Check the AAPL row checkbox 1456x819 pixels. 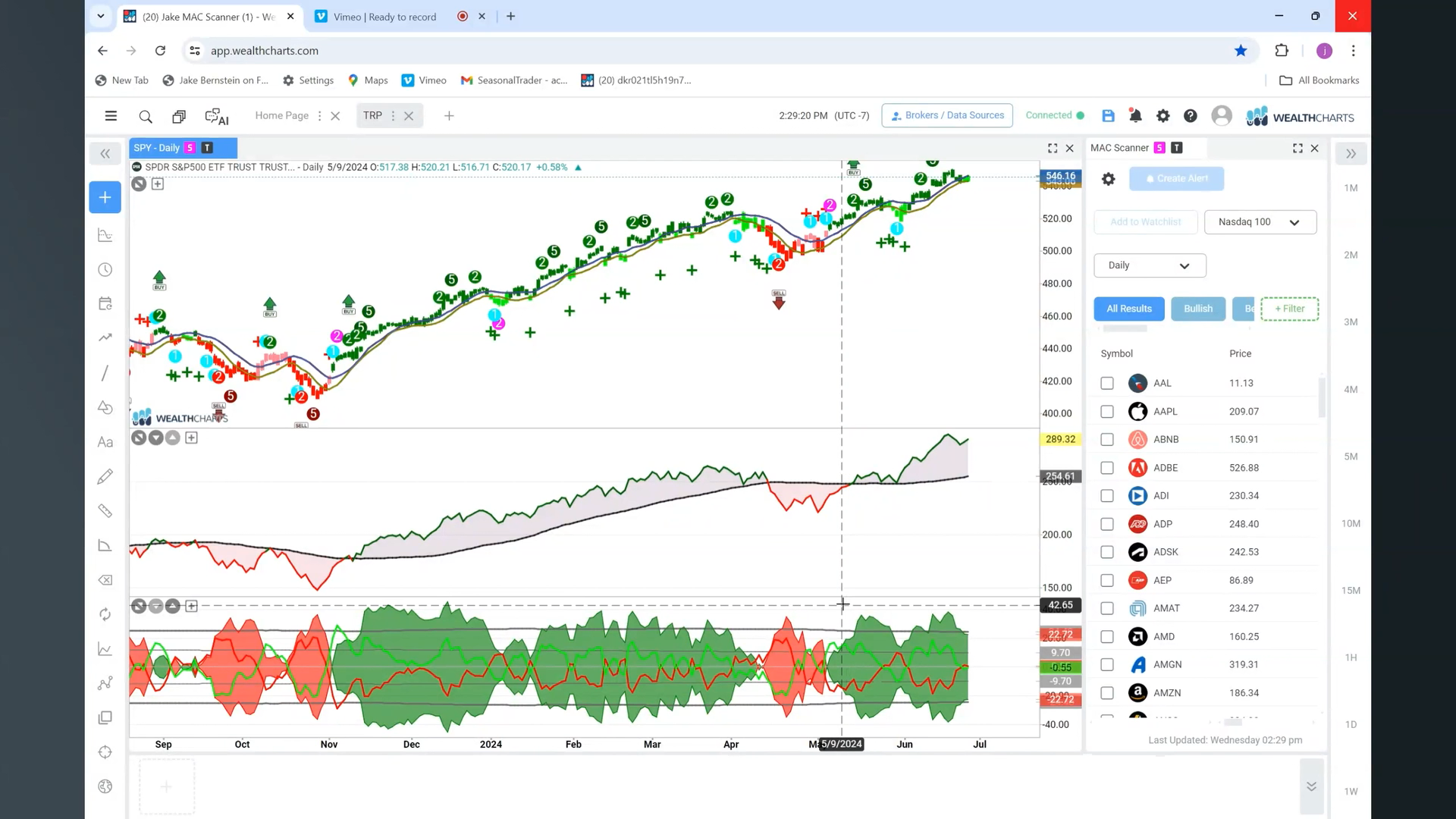tap(1107, 412)
